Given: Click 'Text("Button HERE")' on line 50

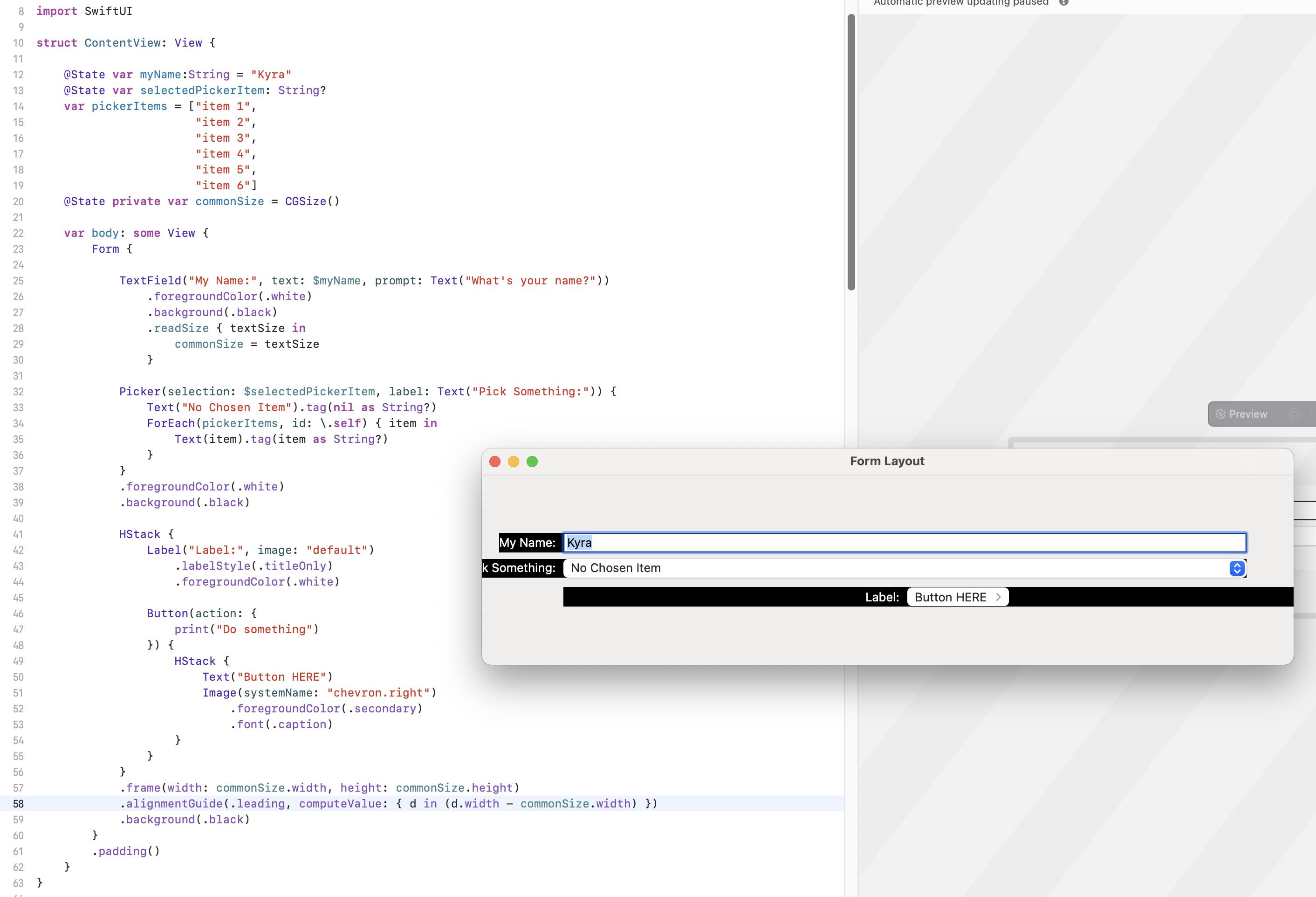Looking at the screenshot, I should [267, 677].
